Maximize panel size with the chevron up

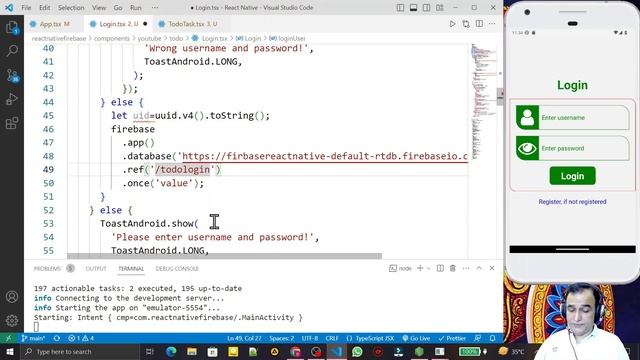point(479,268)
